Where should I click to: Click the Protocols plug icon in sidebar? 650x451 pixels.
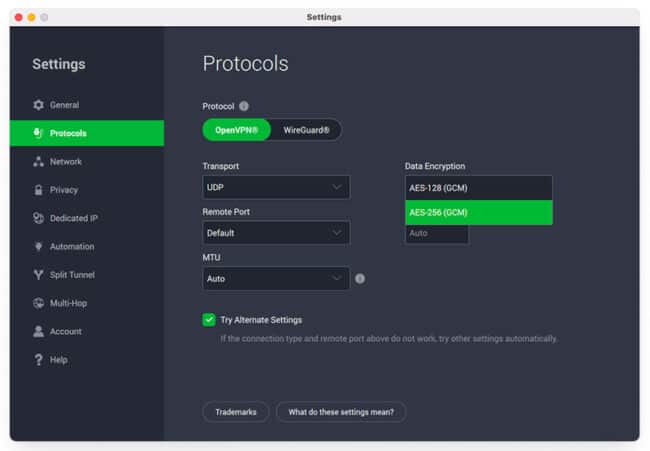tap(38, 133)
